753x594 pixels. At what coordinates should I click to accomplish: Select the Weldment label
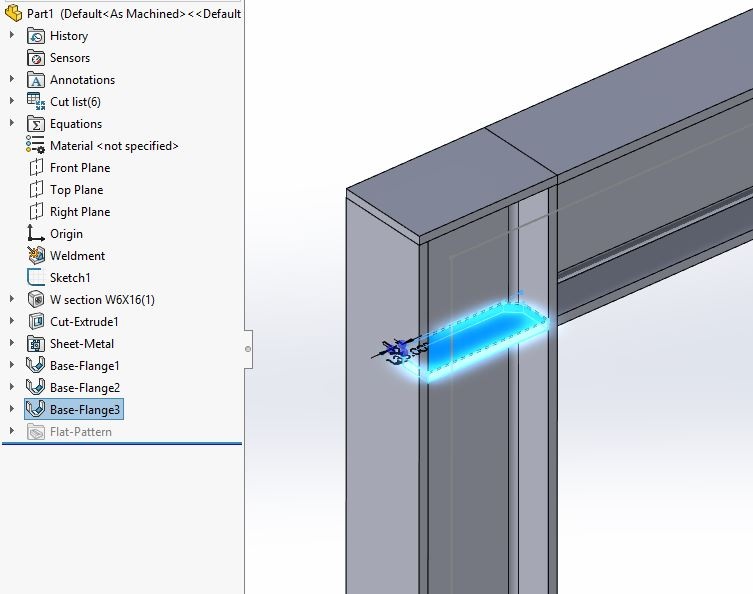pyautogui.click(x=77, y=256)
